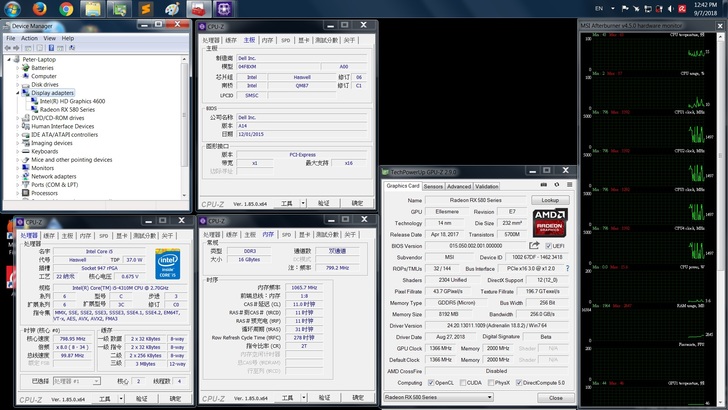Viewport: 728px width, 410px height.
Task: Click the Bus Interface question mark icon
Action: (566, 268)
